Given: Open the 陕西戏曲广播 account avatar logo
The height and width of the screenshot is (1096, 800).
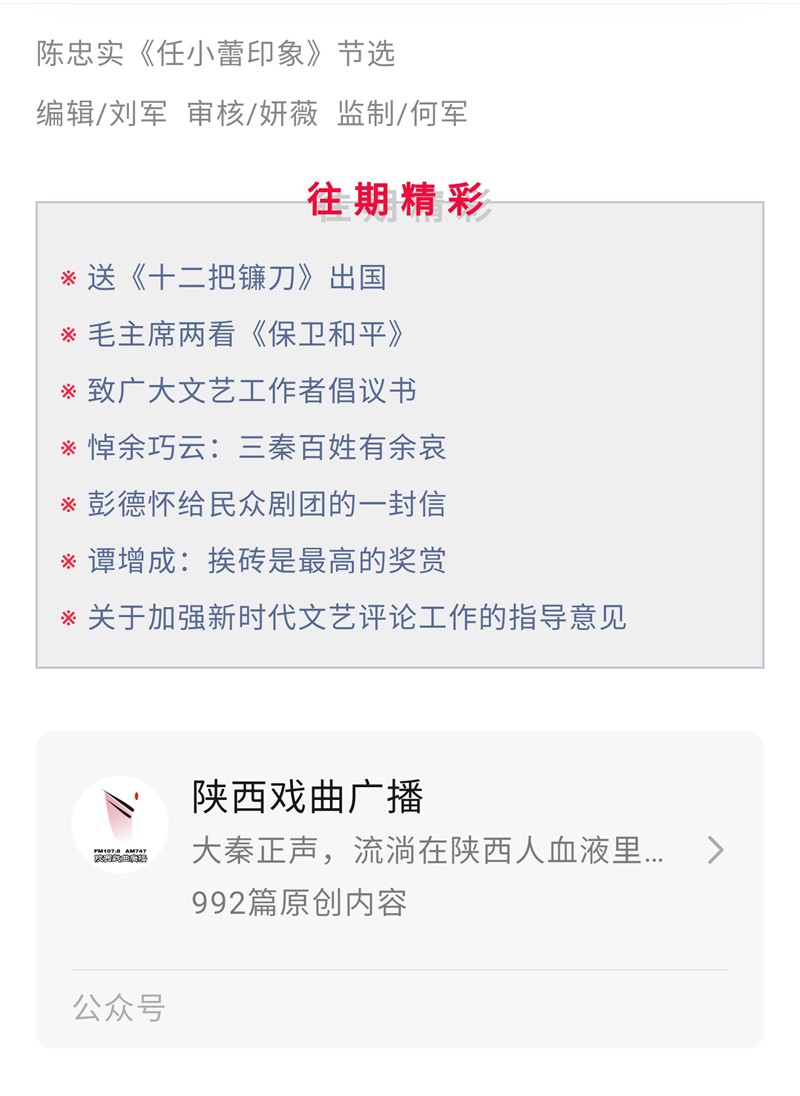Looking at the screenshot, I should 120,824.
